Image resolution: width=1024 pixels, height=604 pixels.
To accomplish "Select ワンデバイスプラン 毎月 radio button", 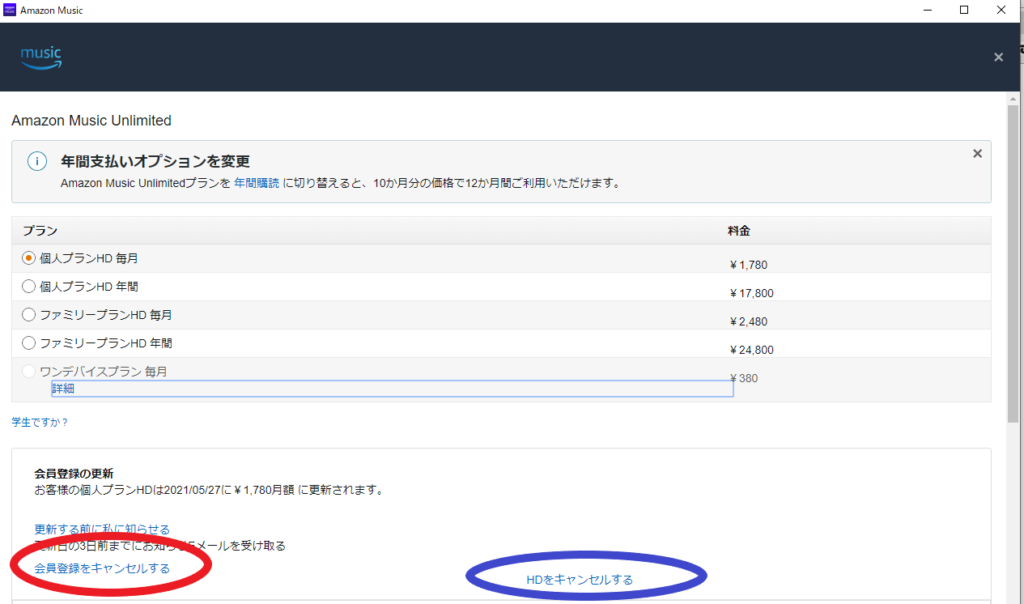I will click(28, 371).
